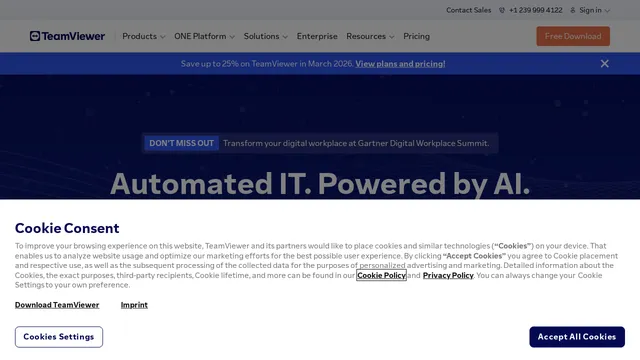
Task: Open the Resources dropdown
Action: point(370,36)
